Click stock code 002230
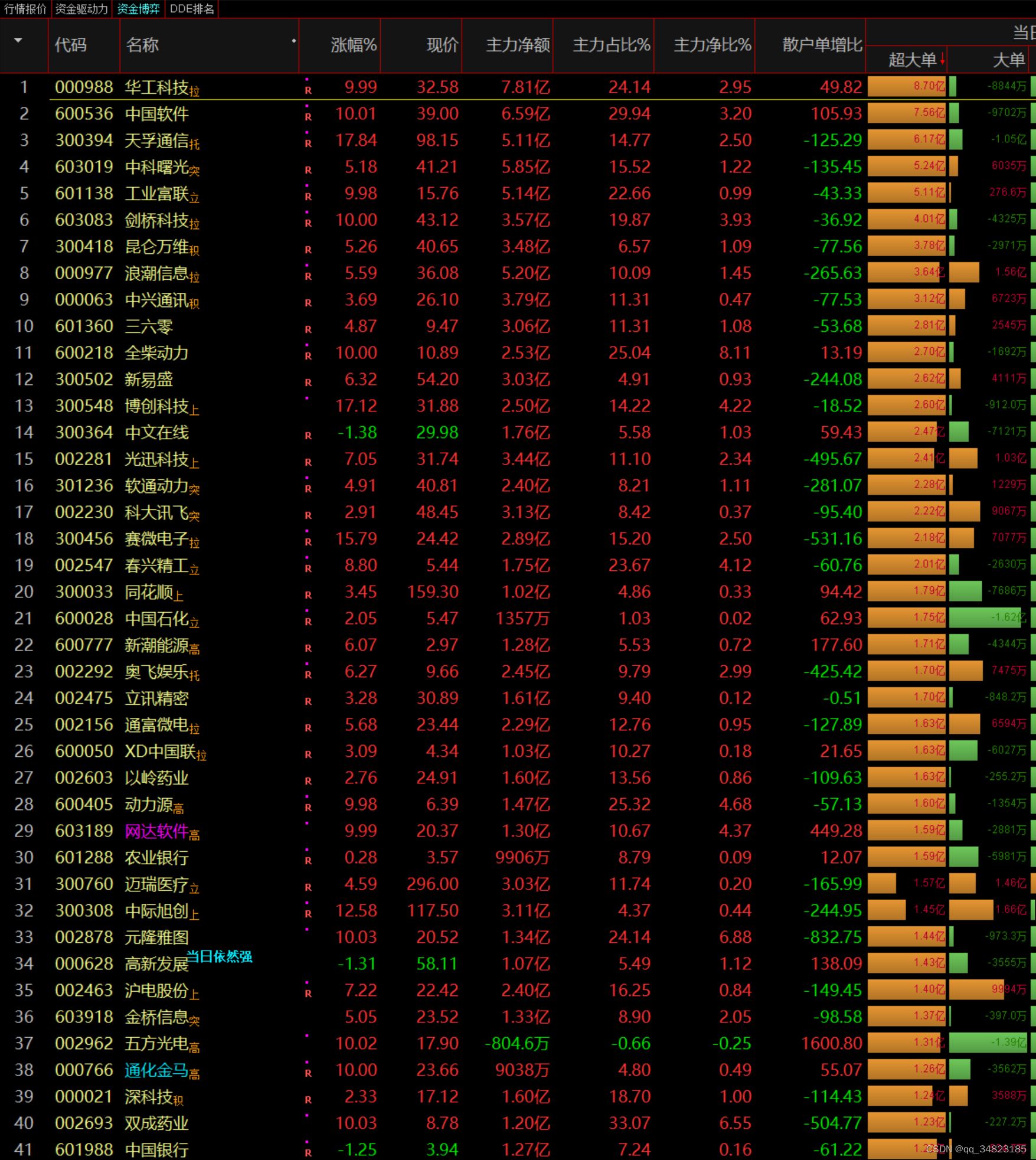Viewport: 1036px width, 1160px height. coord(84,512)
